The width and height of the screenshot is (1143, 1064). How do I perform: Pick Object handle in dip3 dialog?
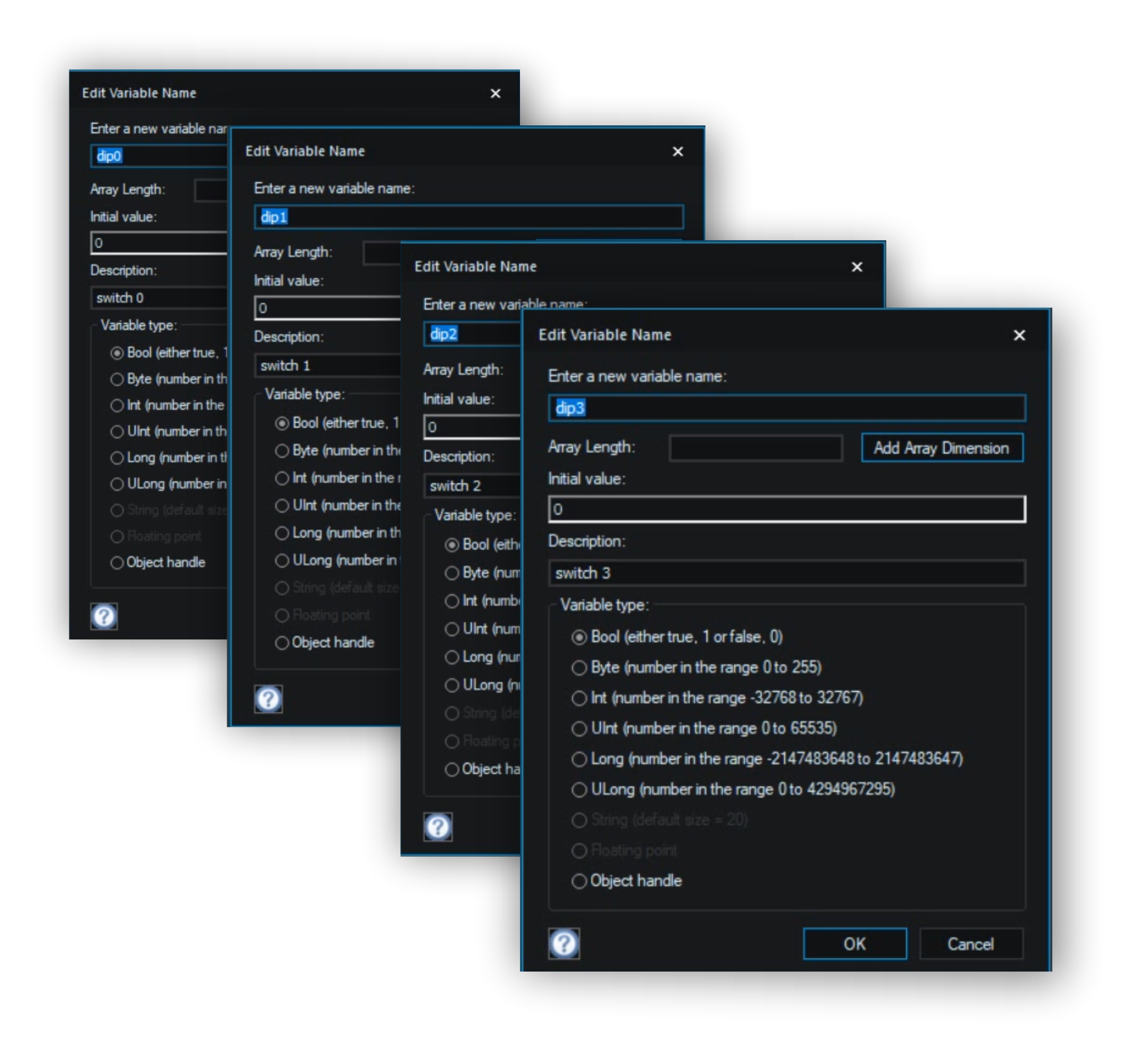click(x=627, y=881)
